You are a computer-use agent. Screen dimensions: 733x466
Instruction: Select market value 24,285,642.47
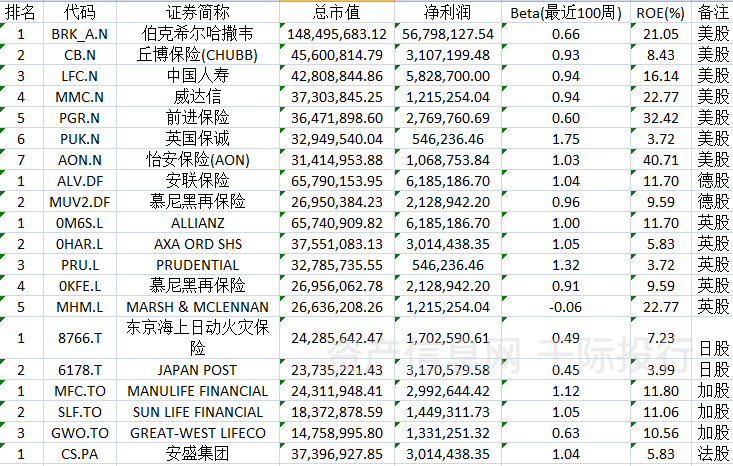pyautogui.click(x=337, y=338)
